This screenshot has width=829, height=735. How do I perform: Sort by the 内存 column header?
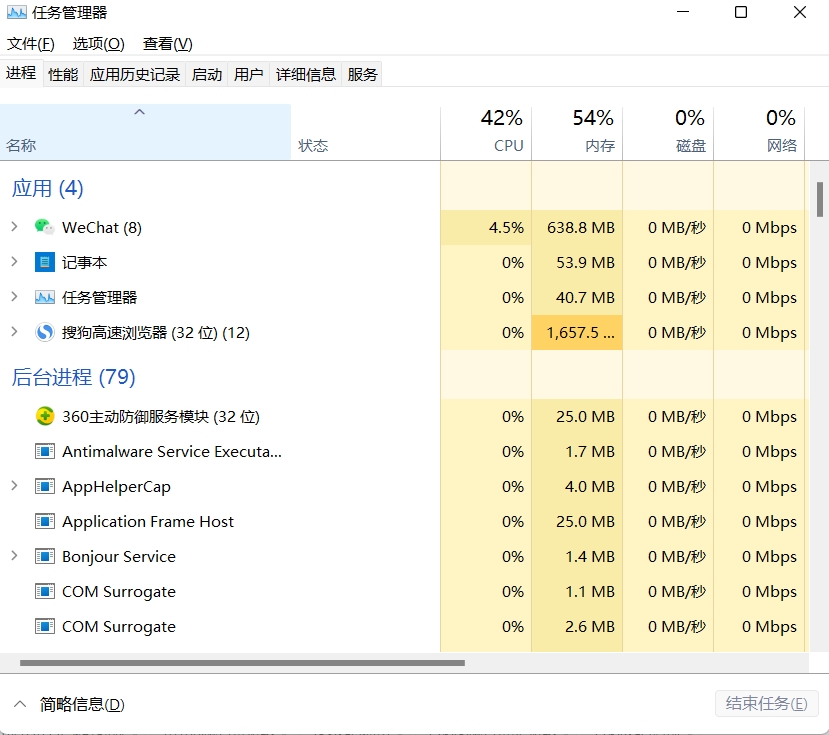(577, 132)
